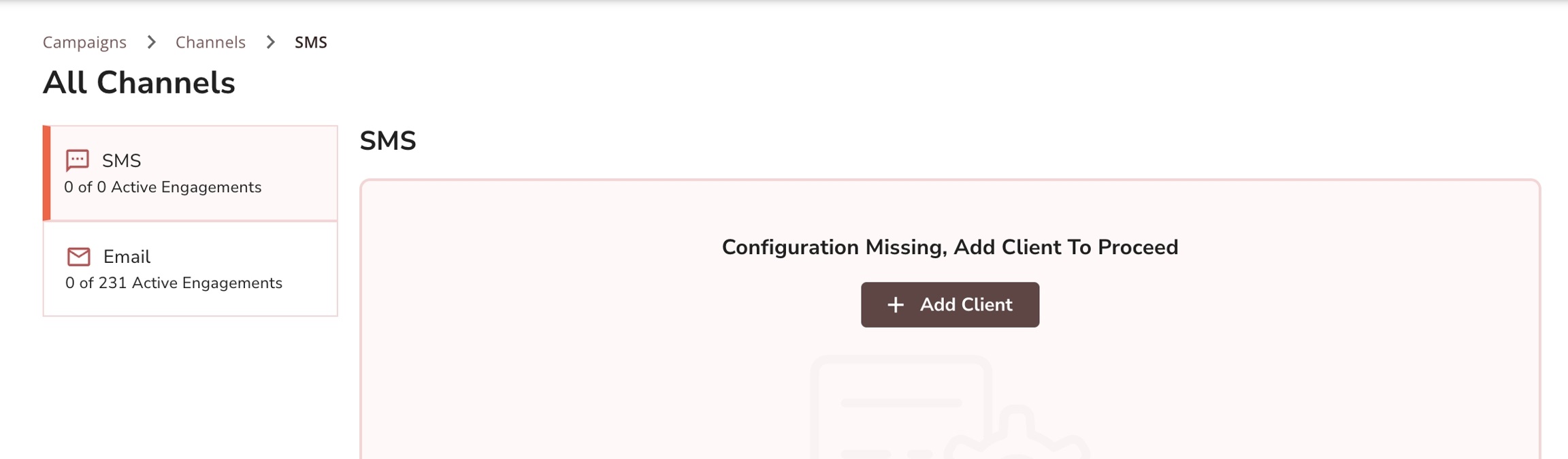Viewport: 1568px width, 459px height.
Task: Click the Email envelope icon
Action: [x=78, y=257]
